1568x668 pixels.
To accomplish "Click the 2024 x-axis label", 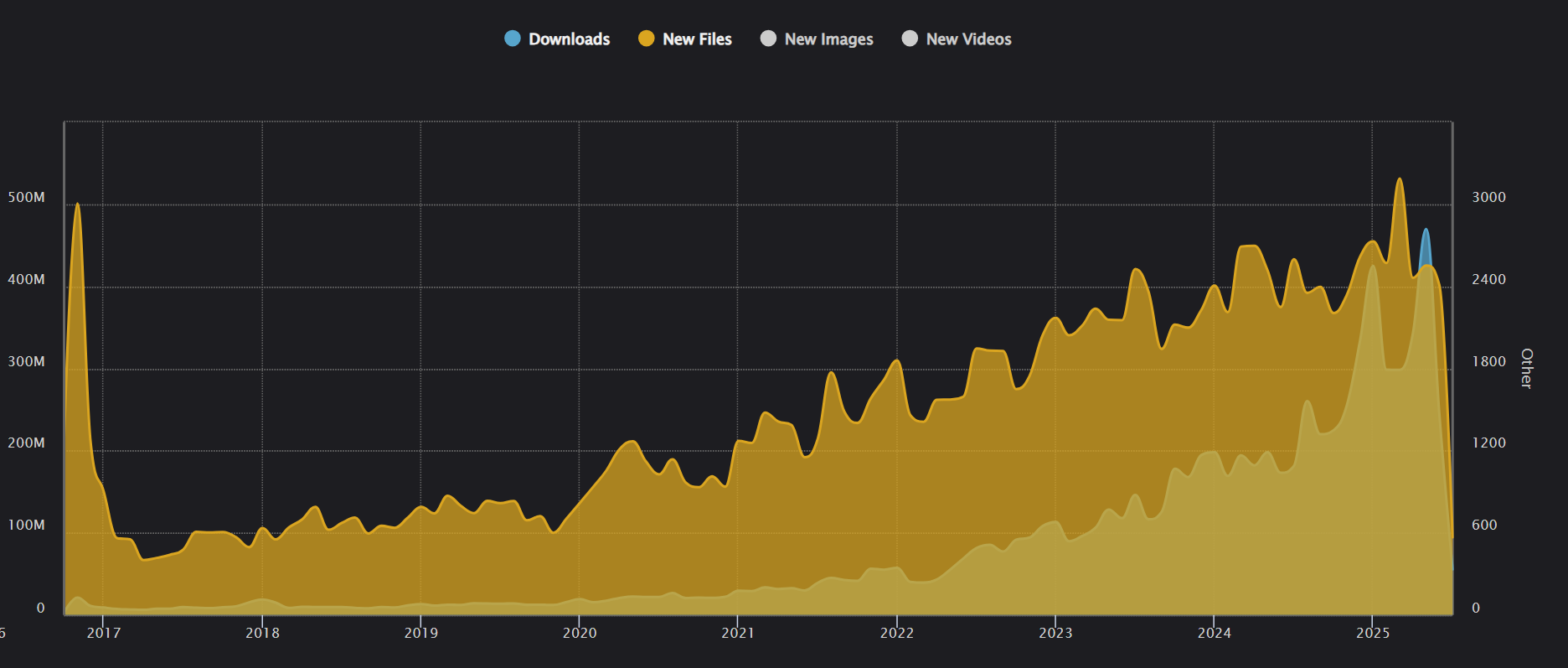I will [1215, 633].
